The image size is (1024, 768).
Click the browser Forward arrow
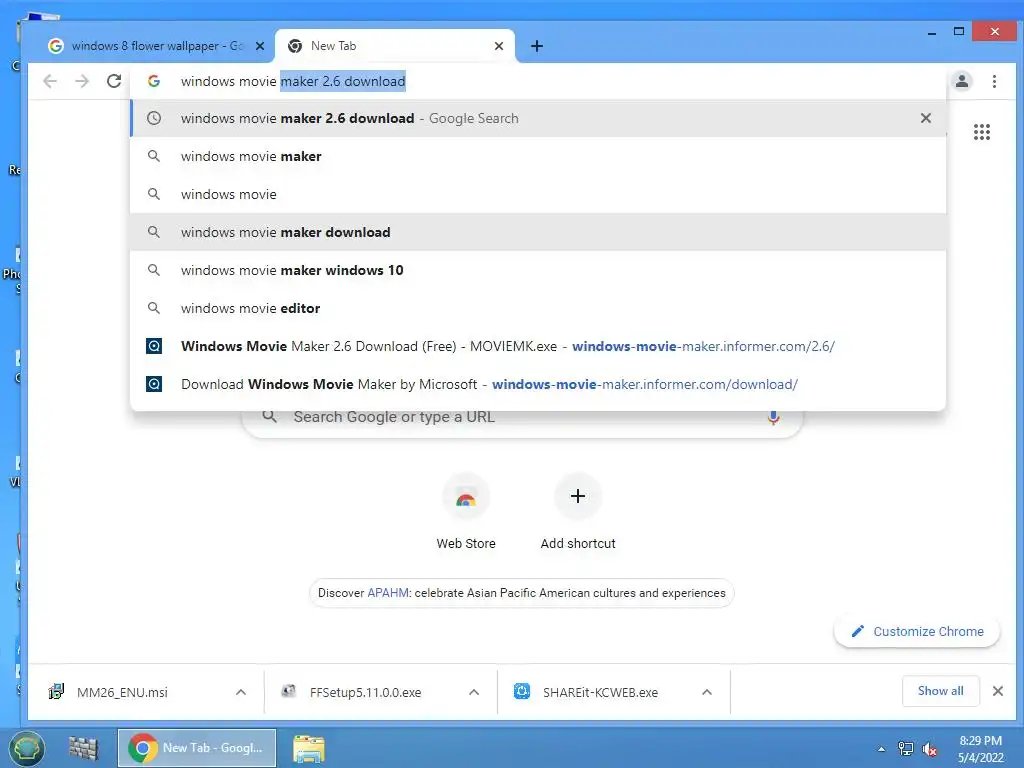tap(82, 81)
